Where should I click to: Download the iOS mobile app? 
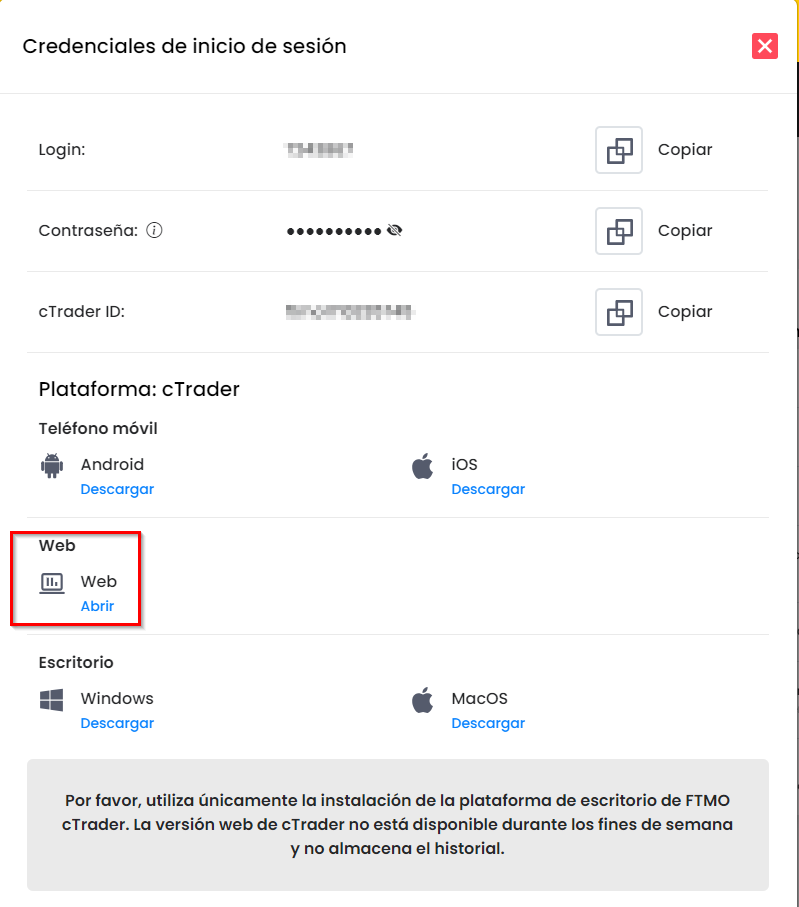[x=488, y=490]
